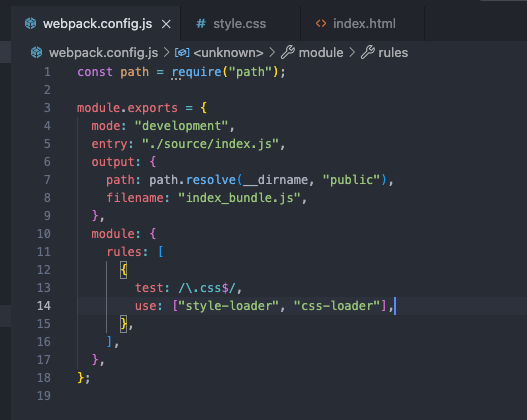Open the webpack.config.js breadcrumb dropdown
This screenshot has height=420, width=527.
coord(104,53)
